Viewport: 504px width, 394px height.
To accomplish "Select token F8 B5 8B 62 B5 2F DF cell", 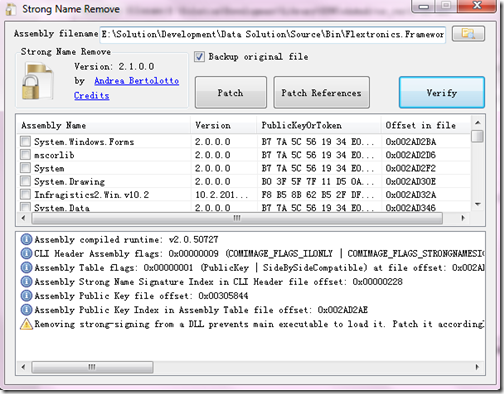I will pyautogui.click(x=317, y=195).
